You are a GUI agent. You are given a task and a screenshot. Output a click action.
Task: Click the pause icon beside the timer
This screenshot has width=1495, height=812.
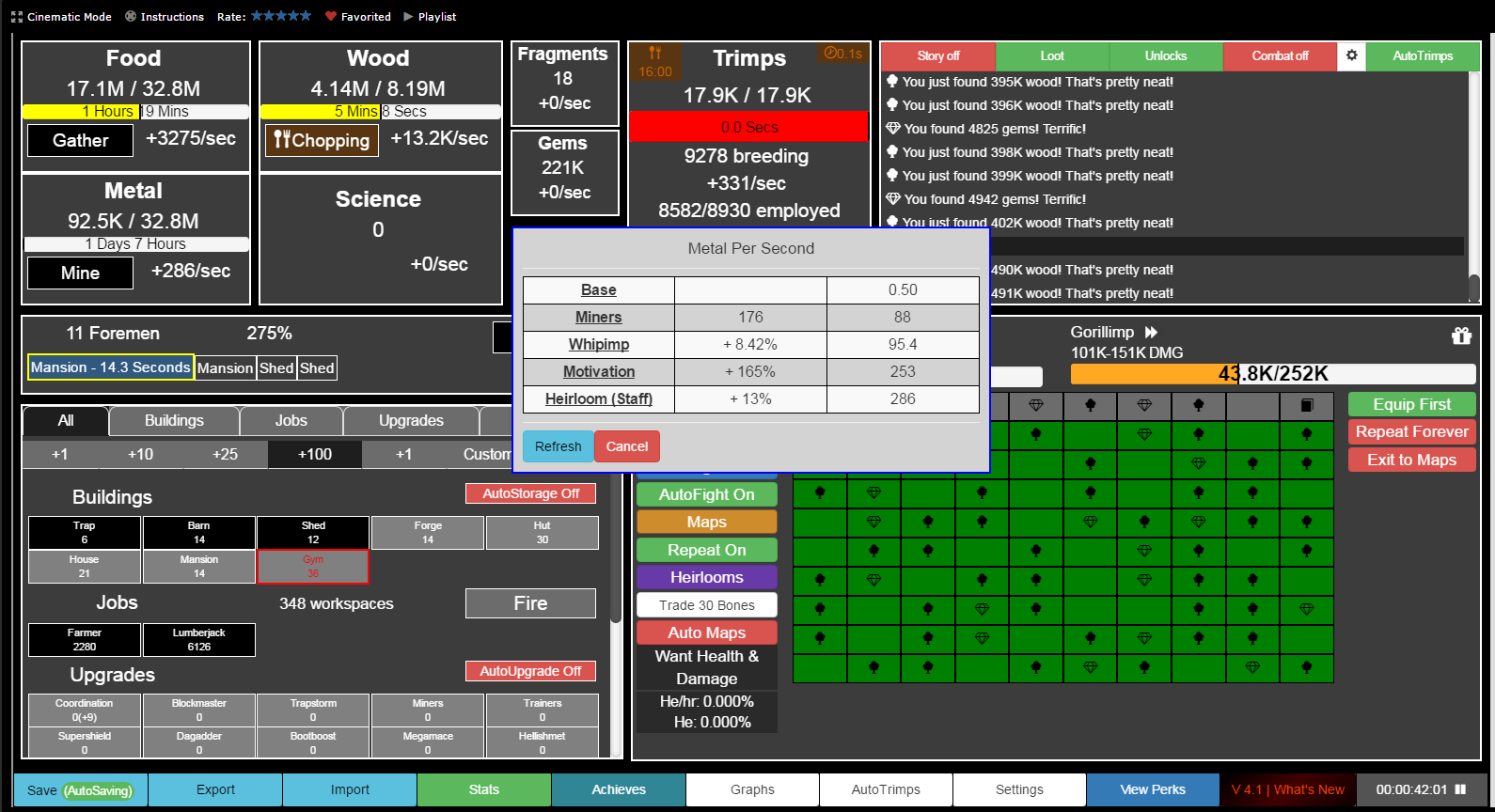(1460, 789)
